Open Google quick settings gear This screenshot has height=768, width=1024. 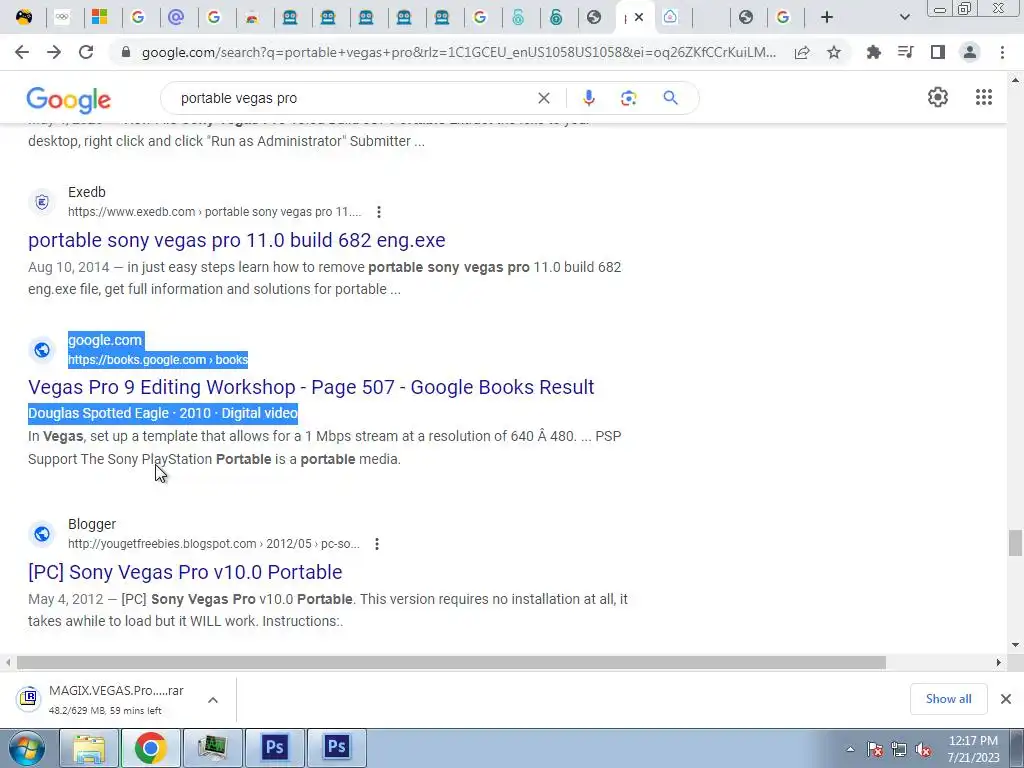point(938,97)
